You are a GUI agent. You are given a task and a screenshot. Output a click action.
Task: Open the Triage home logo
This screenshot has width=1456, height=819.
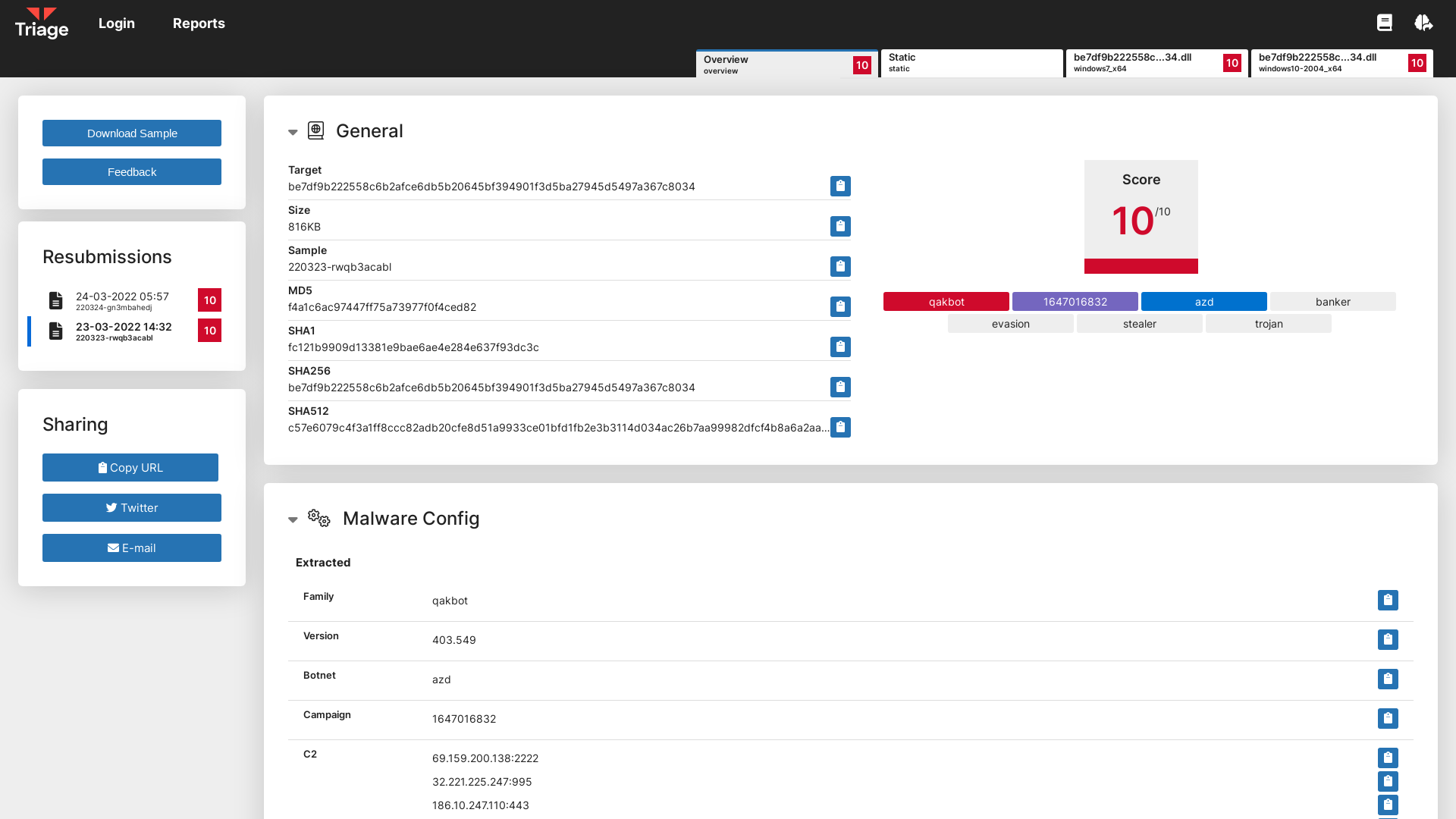[42, 23]
